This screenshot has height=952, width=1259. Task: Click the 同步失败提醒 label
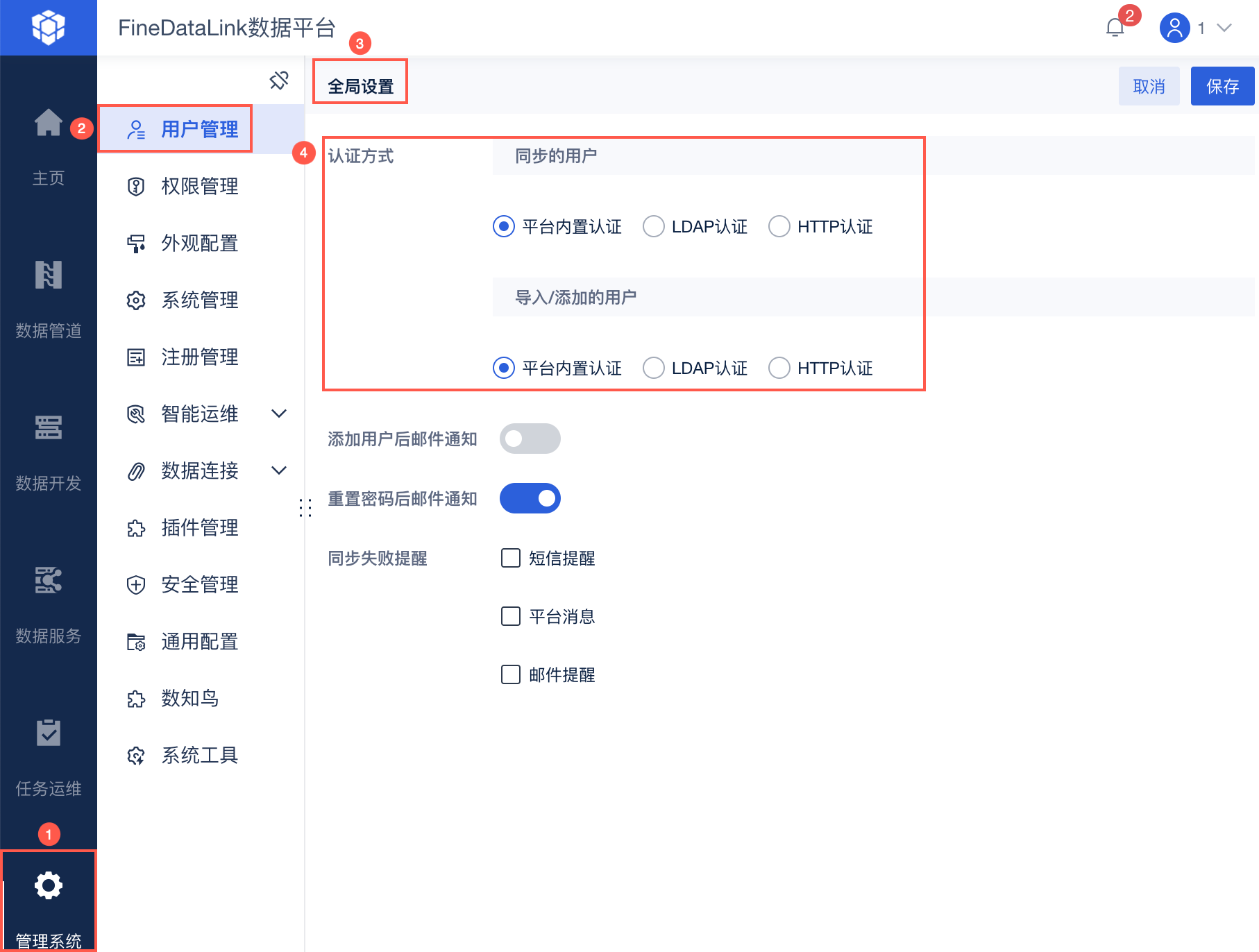(x=378, y=559)
